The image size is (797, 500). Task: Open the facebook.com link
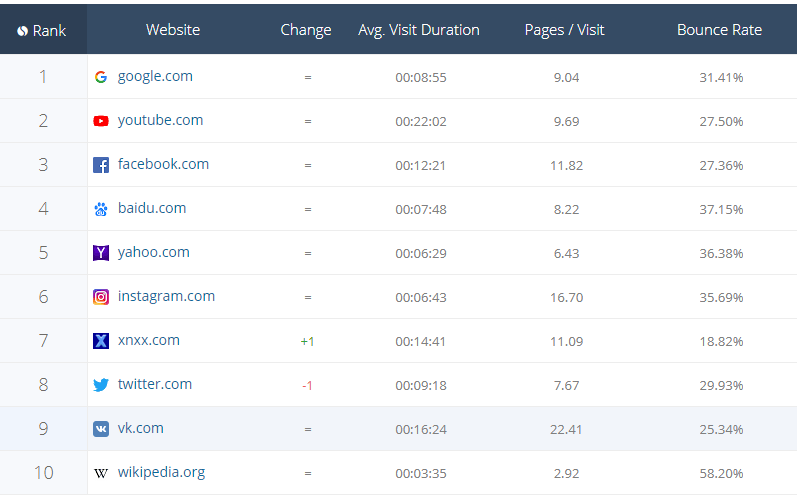[163, 164]
